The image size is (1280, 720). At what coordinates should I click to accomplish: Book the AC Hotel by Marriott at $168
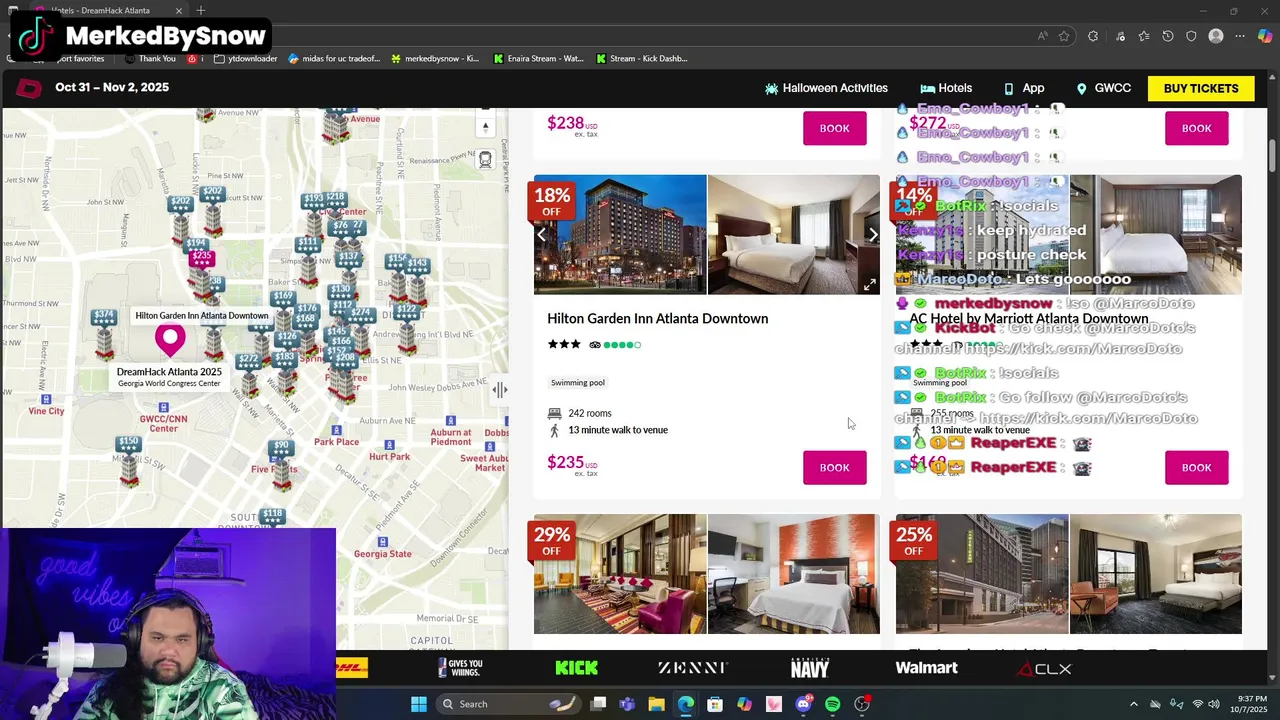pos(1197,467)
